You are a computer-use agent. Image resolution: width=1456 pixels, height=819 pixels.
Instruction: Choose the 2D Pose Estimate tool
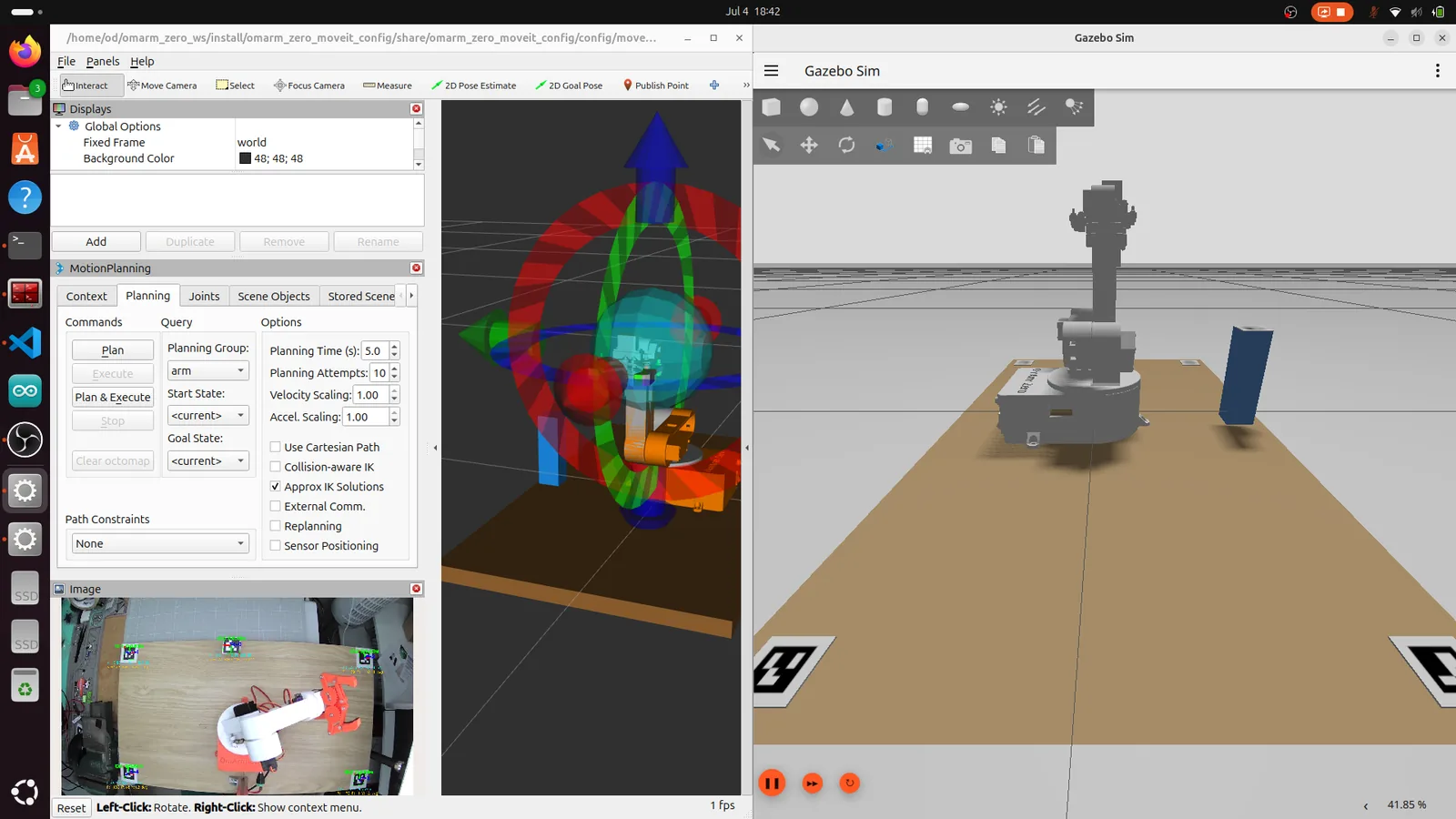tap(473, 86)
